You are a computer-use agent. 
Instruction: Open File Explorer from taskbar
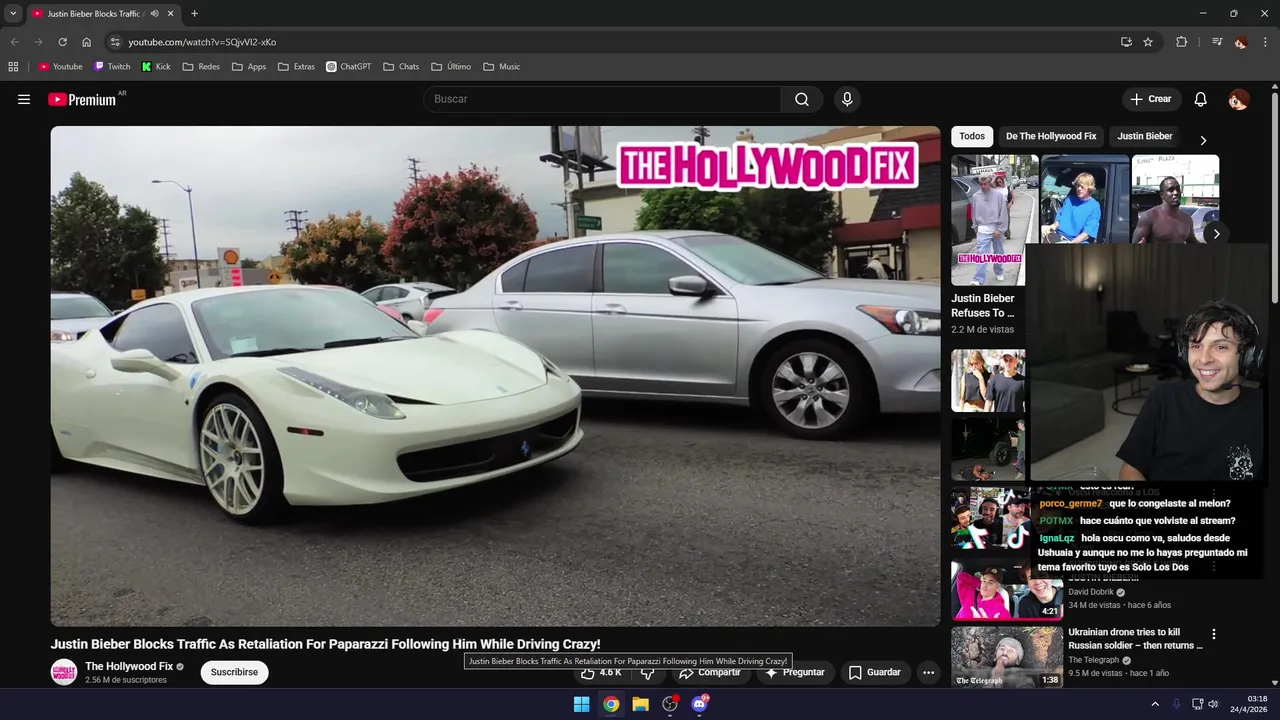[640, 704]
